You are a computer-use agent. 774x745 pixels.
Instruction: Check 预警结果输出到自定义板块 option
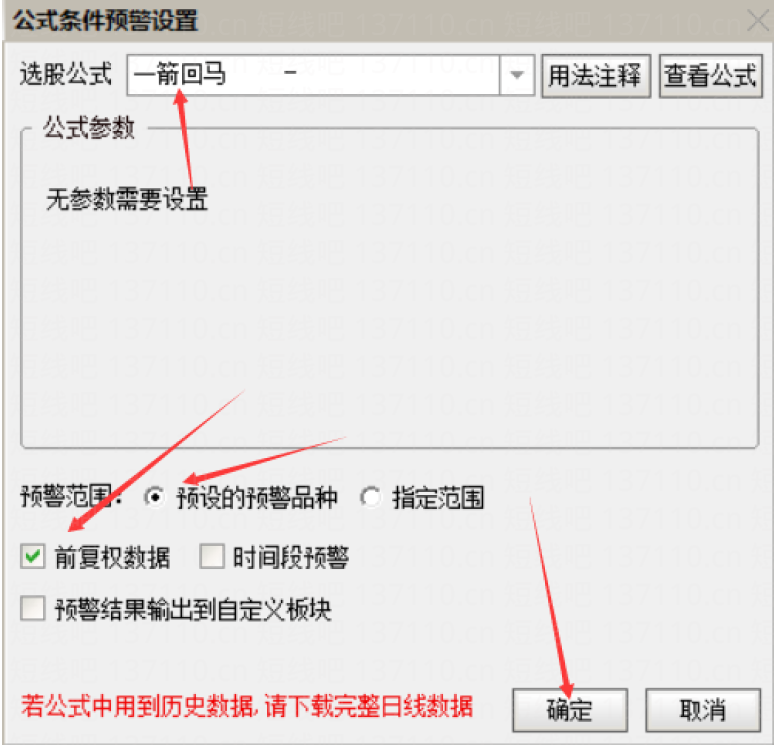(x=33, y=608)
